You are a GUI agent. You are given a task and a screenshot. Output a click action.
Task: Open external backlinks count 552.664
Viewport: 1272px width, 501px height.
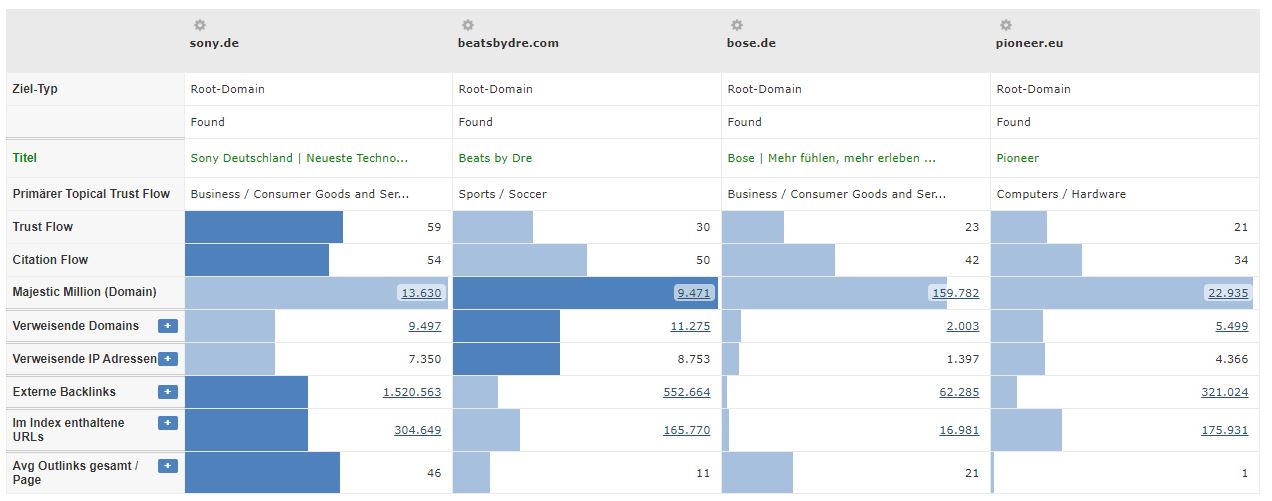(x=687, y=392)
